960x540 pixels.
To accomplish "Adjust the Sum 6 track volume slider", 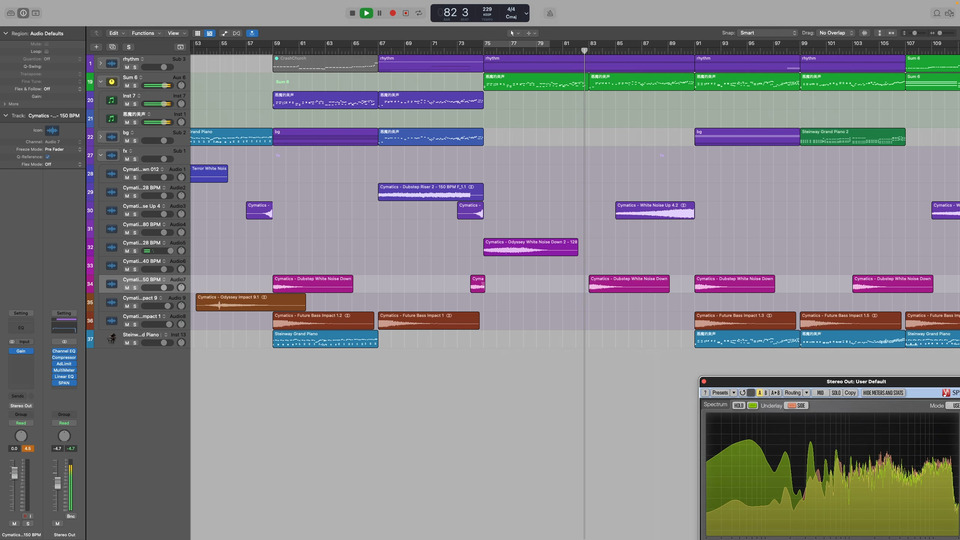I will tap(157, 86).
